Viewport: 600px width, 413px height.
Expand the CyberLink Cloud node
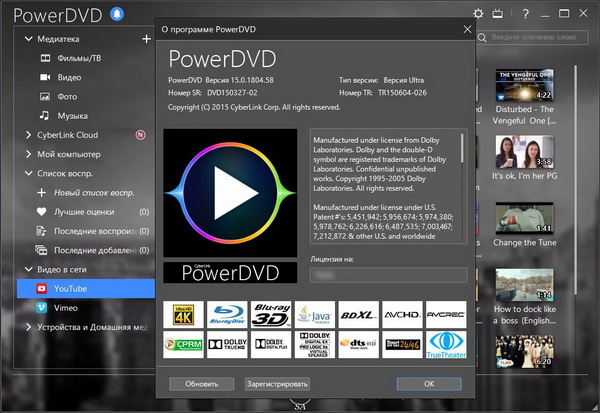coord(28,135)
